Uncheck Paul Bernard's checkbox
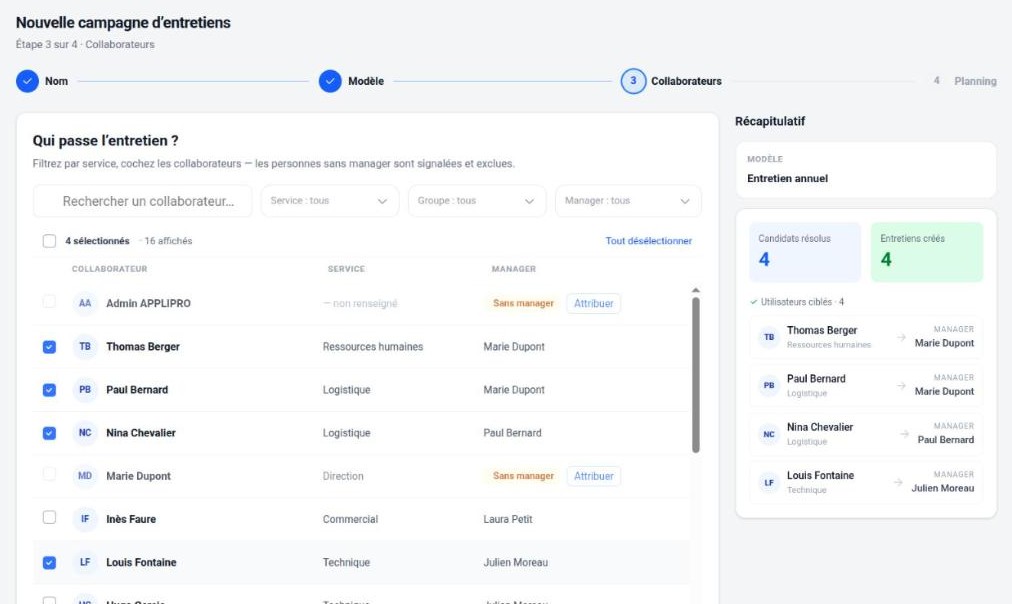Screen dimensions: 1012x604 49,390
